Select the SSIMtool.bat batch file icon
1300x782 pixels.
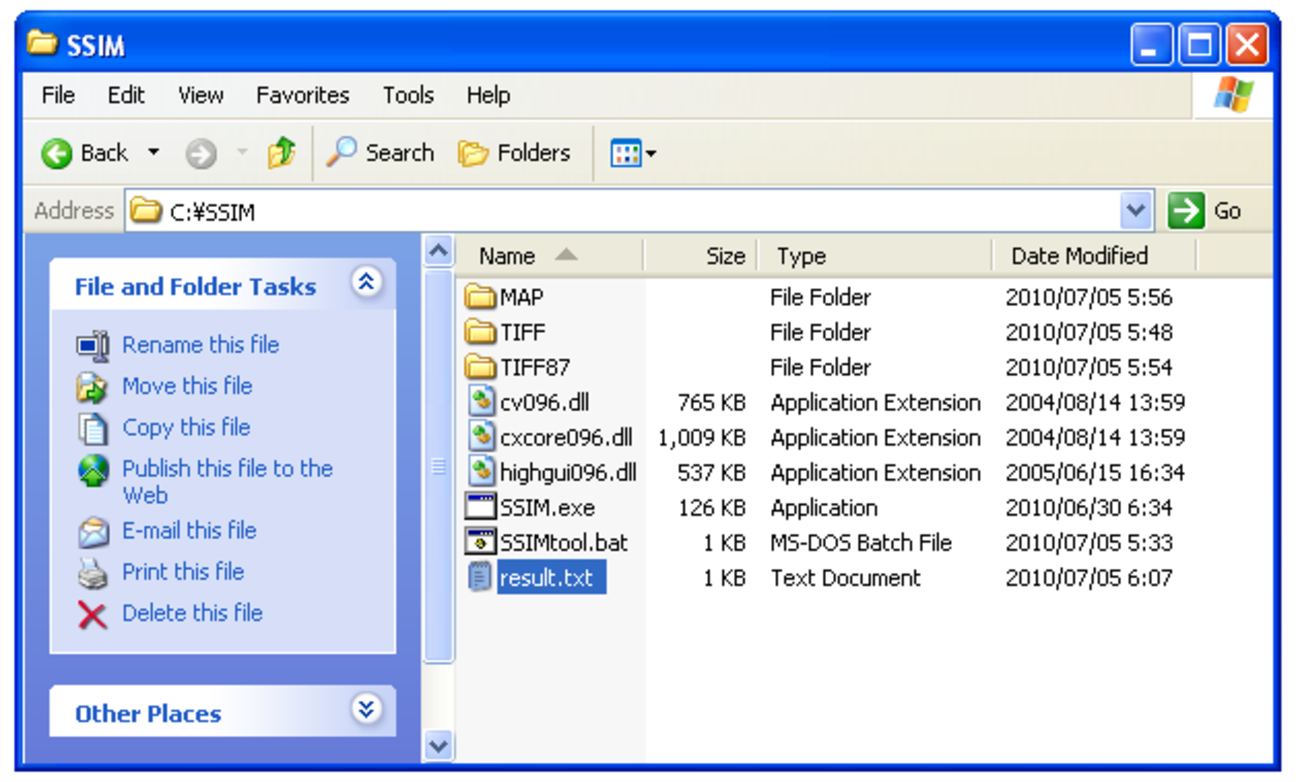tap(481, 542)
